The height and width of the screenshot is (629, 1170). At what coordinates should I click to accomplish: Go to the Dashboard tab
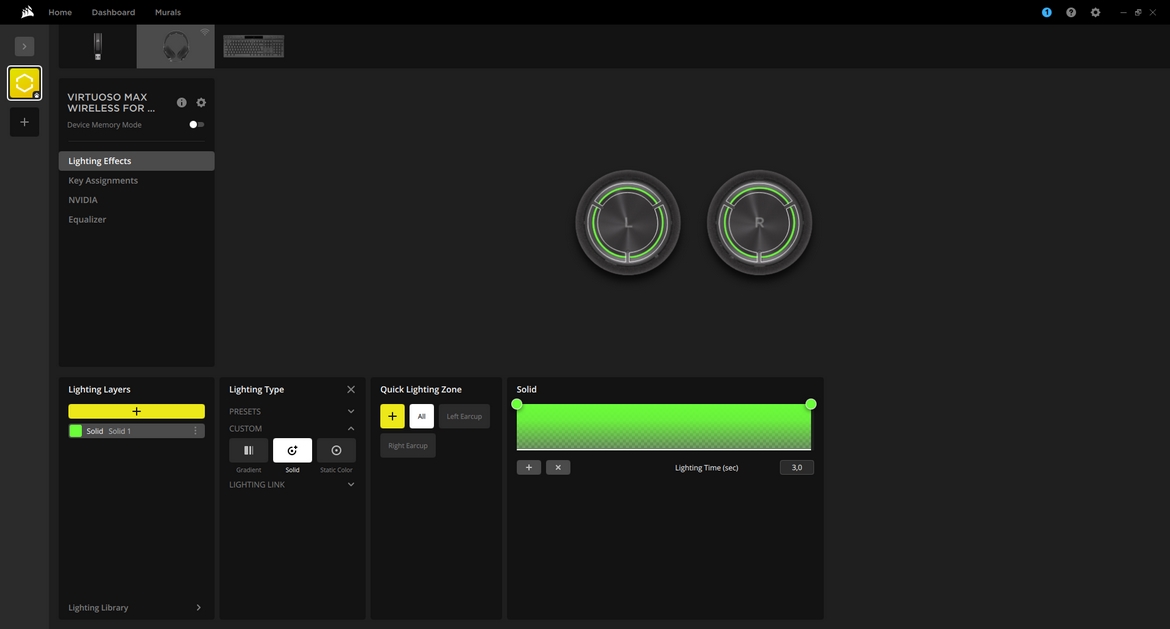(x=113, y=12)
